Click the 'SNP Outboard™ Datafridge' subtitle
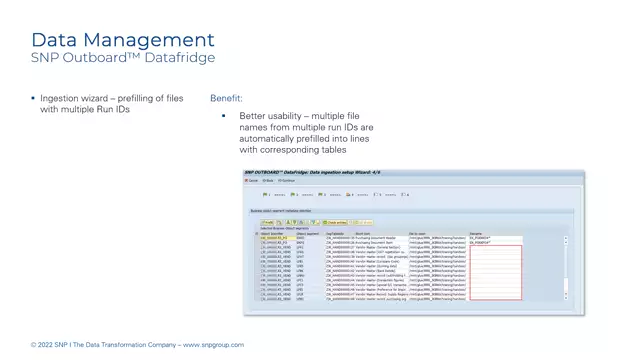The width and height of the screenshot is (640, 360). pyautogui.click(x=123, y=58)
